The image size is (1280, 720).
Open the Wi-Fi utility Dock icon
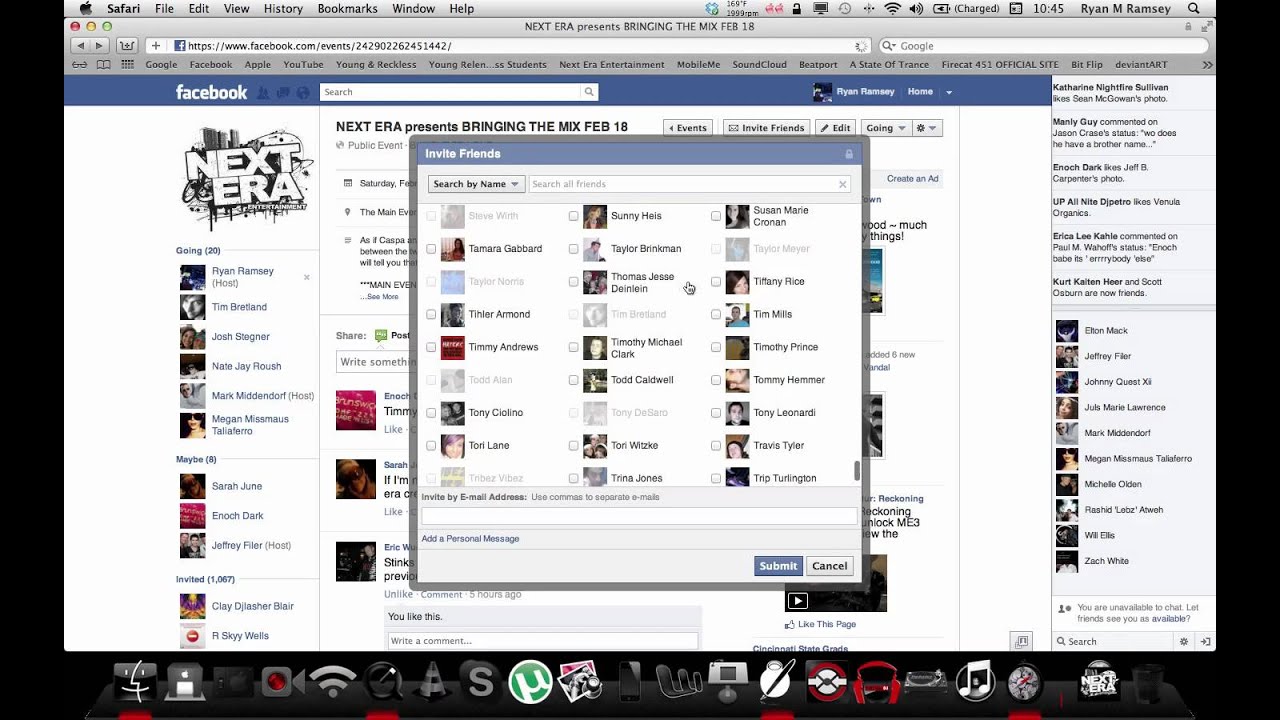tap(332, 683)
